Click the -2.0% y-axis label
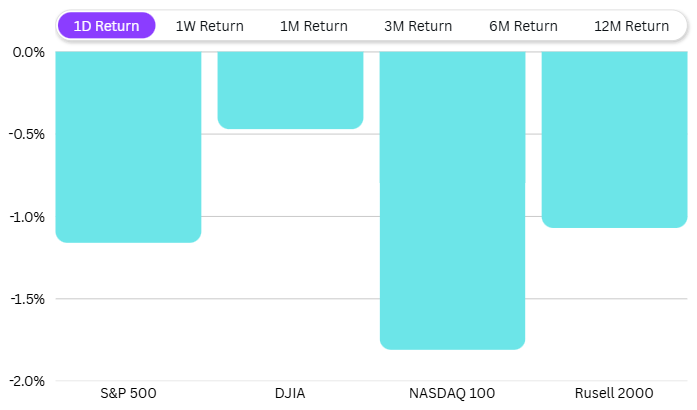This screenshot has width=697, height=410. coord(27,381)
